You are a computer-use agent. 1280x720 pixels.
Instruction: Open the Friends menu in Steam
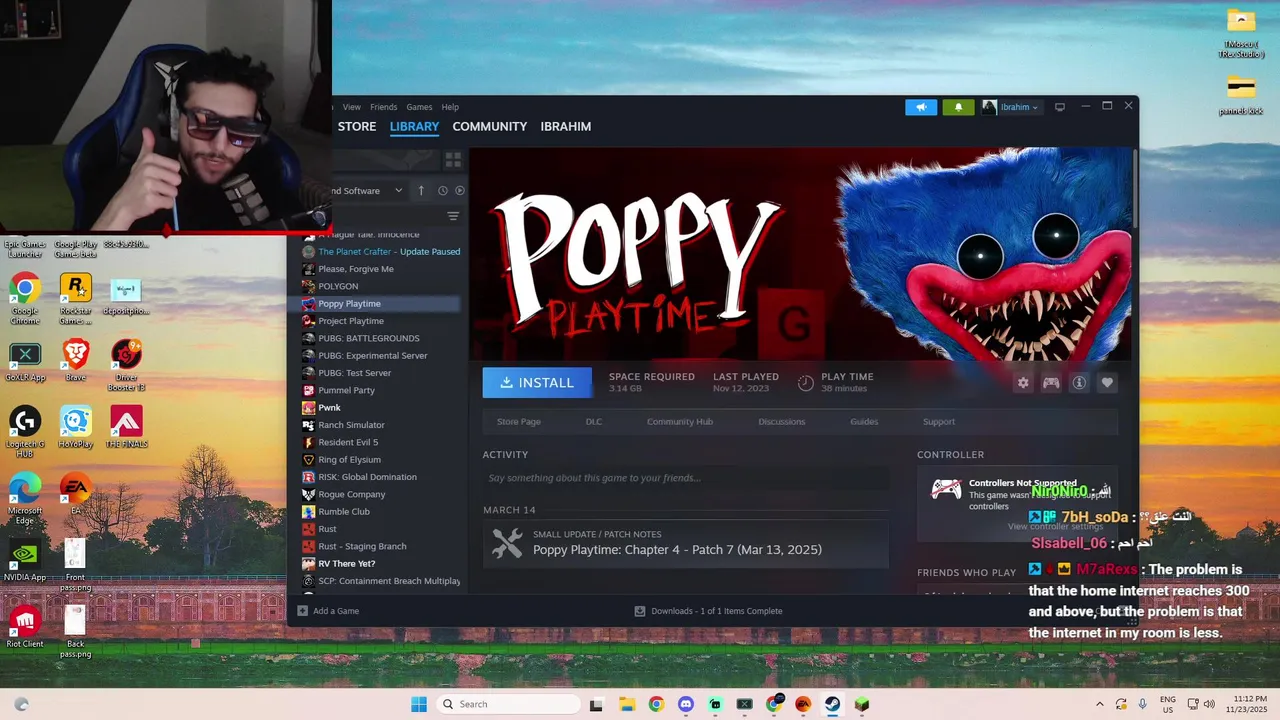[x=383, y=107]
